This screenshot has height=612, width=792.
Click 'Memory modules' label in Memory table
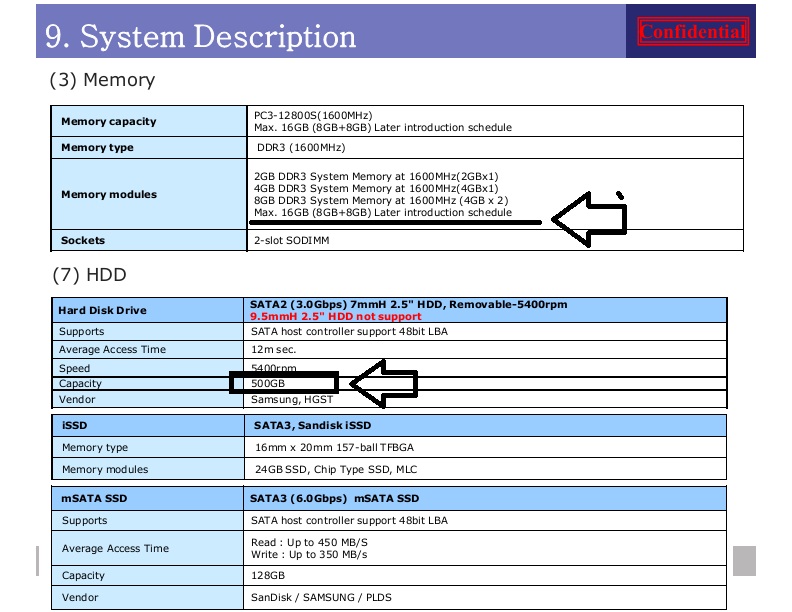click(x=109, y=194)
